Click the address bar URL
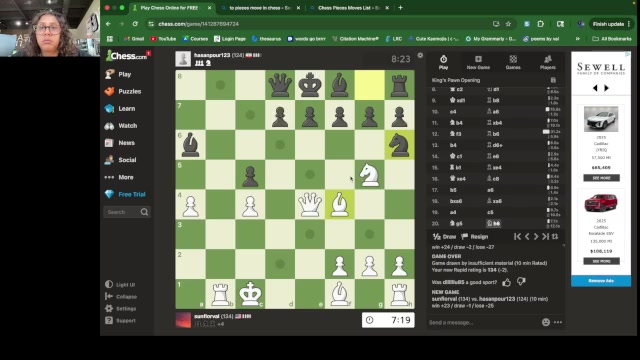This screenshot has width=640, height=360. pos(198,24)
